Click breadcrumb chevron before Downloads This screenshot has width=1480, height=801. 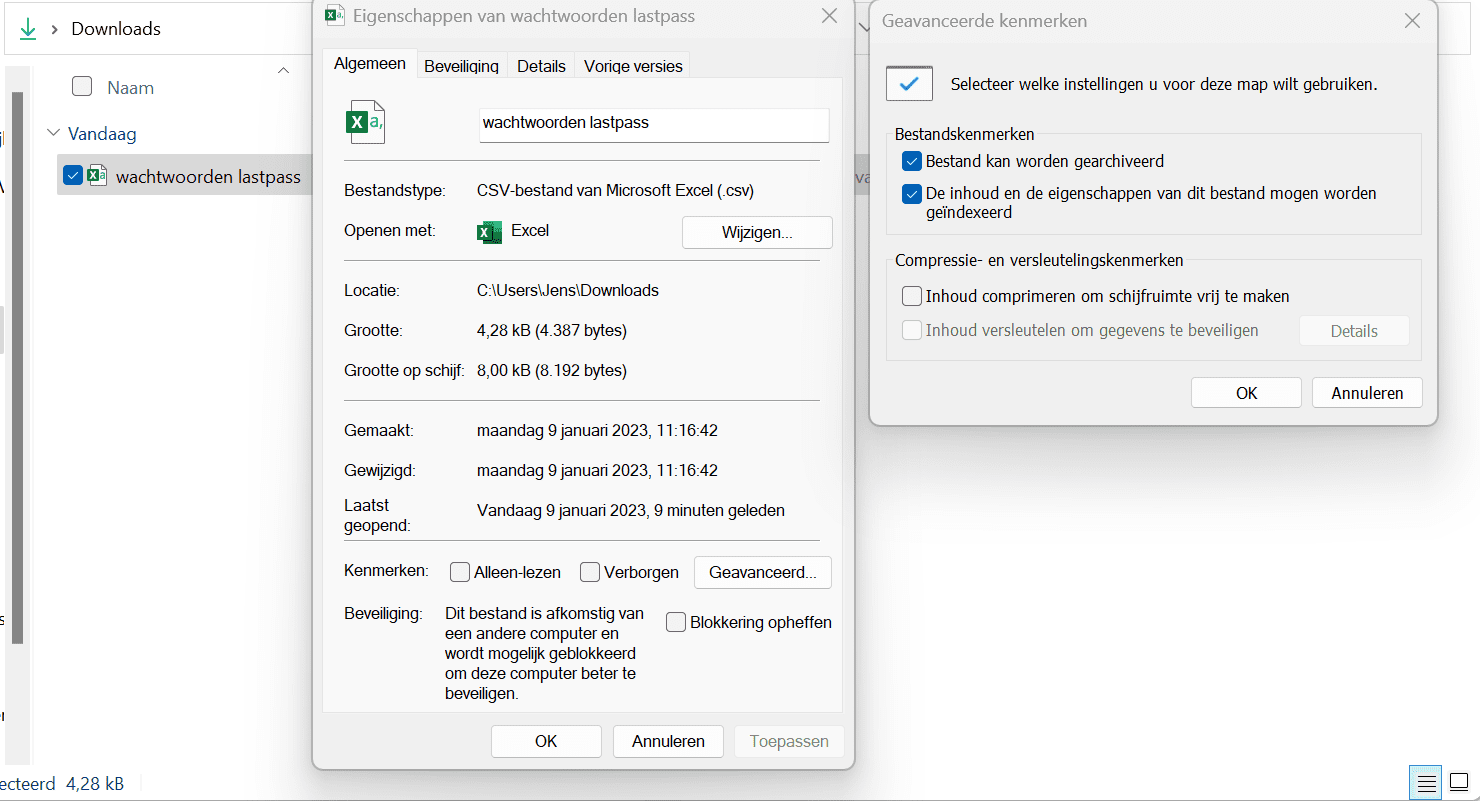(x=55, y=29)
